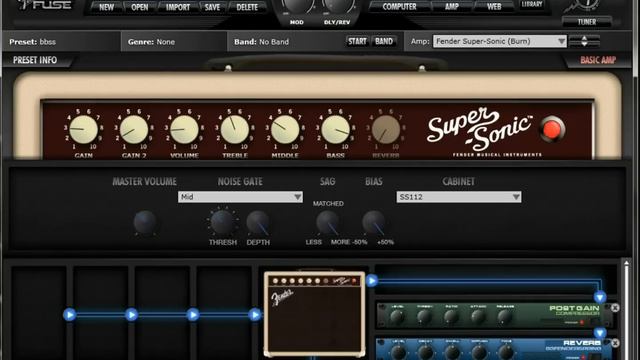This screenshot has height=360, width=640.
Task: Click the amp panel REVERB knob
Action: click(386, 130)
